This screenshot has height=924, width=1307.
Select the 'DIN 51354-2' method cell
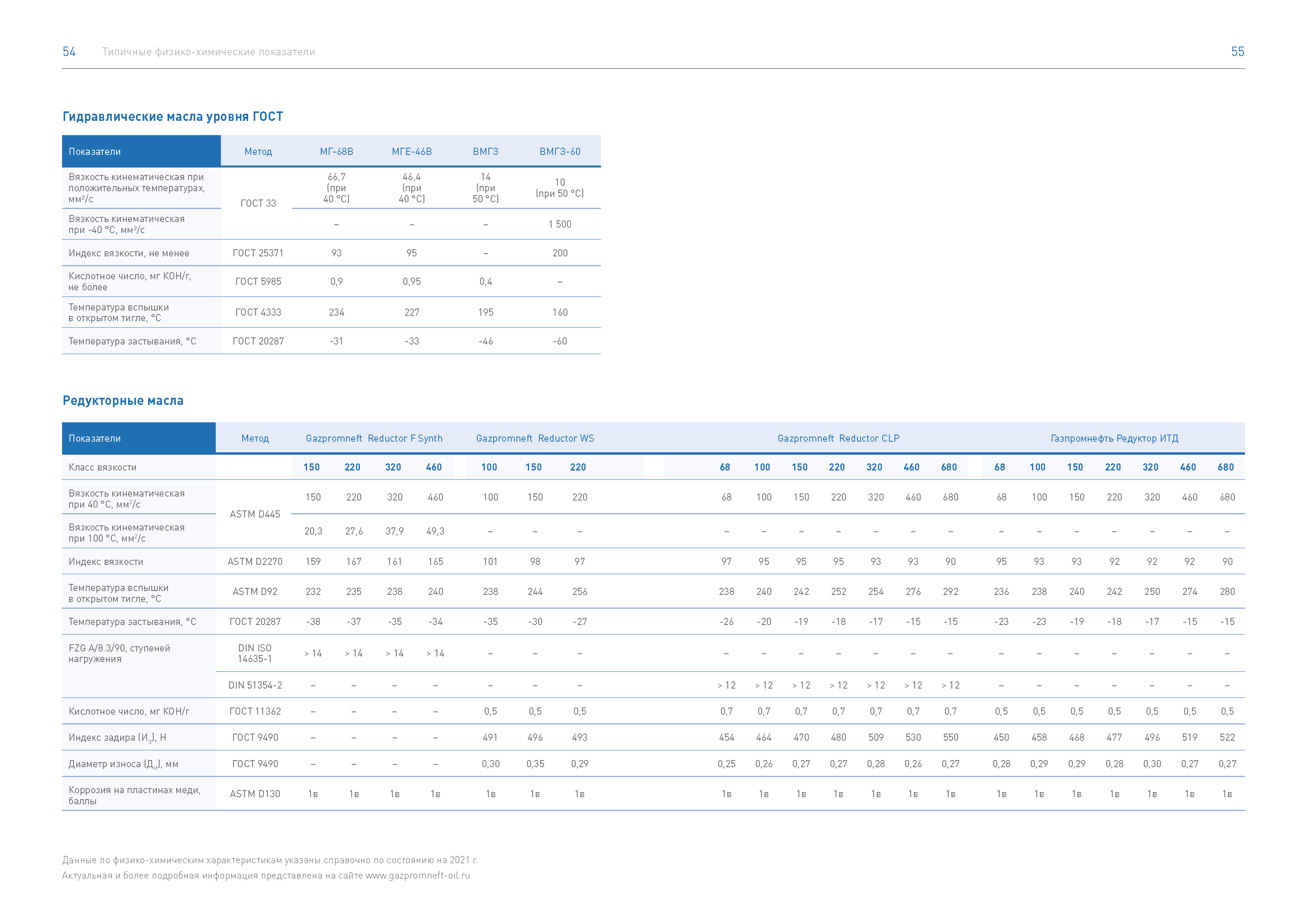pyautogui.click(x=255, y=685)
